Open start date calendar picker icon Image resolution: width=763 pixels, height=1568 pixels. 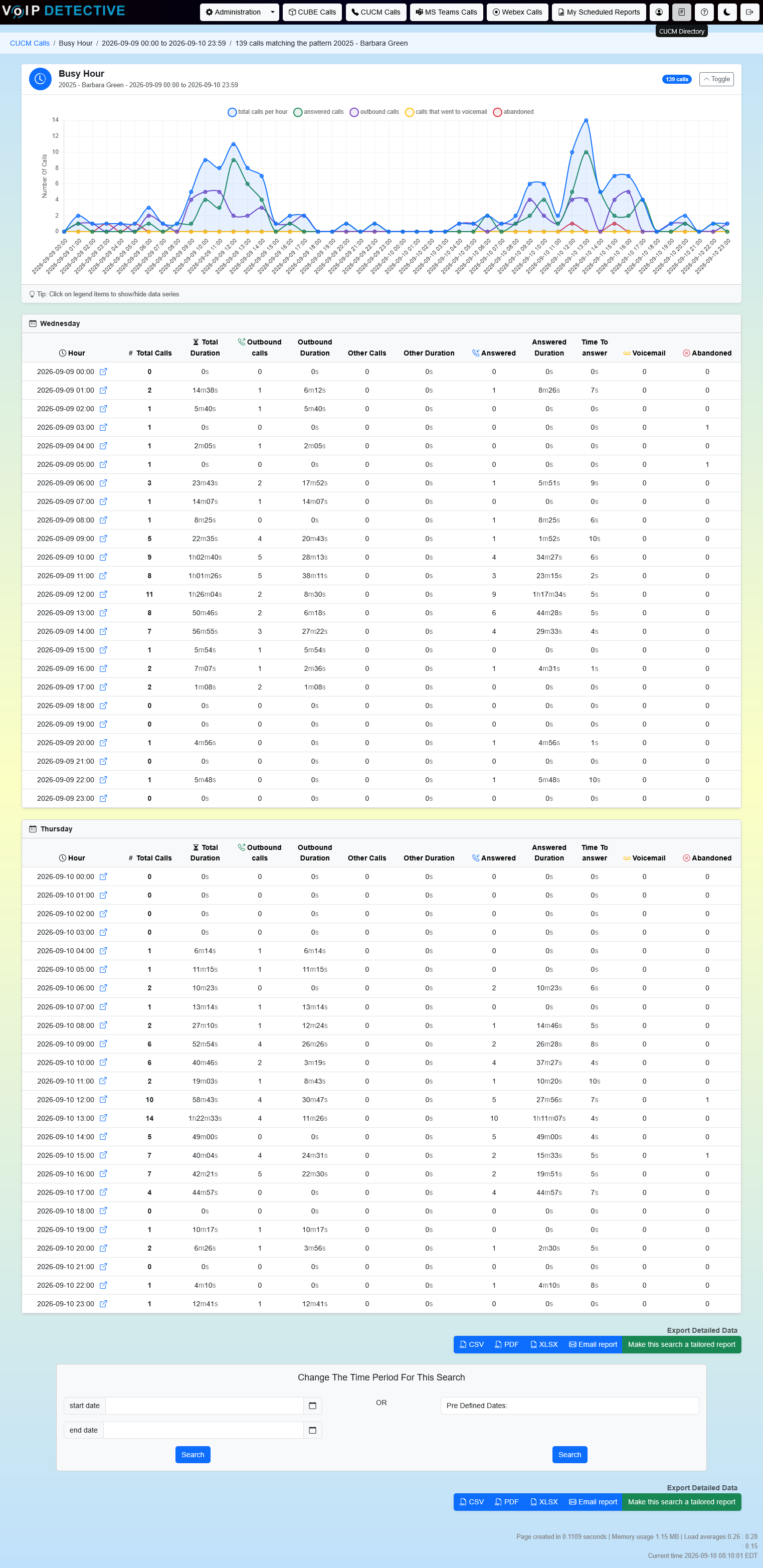point(312,1406)
